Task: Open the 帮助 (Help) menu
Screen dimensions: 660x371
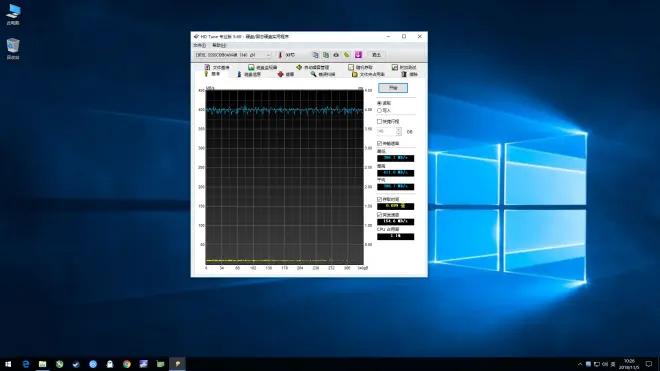Action: 219,45
